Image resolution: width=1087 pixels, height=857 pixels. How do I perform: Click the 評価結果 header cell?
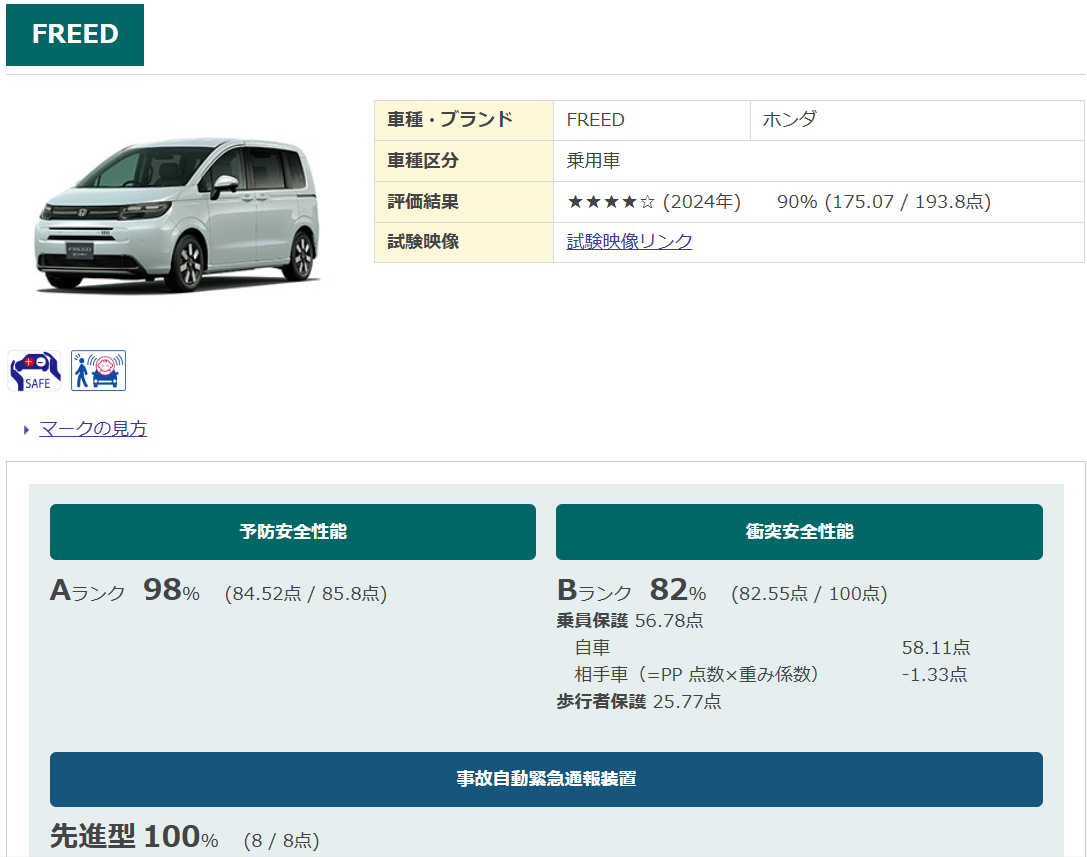(x=464, y=202)
